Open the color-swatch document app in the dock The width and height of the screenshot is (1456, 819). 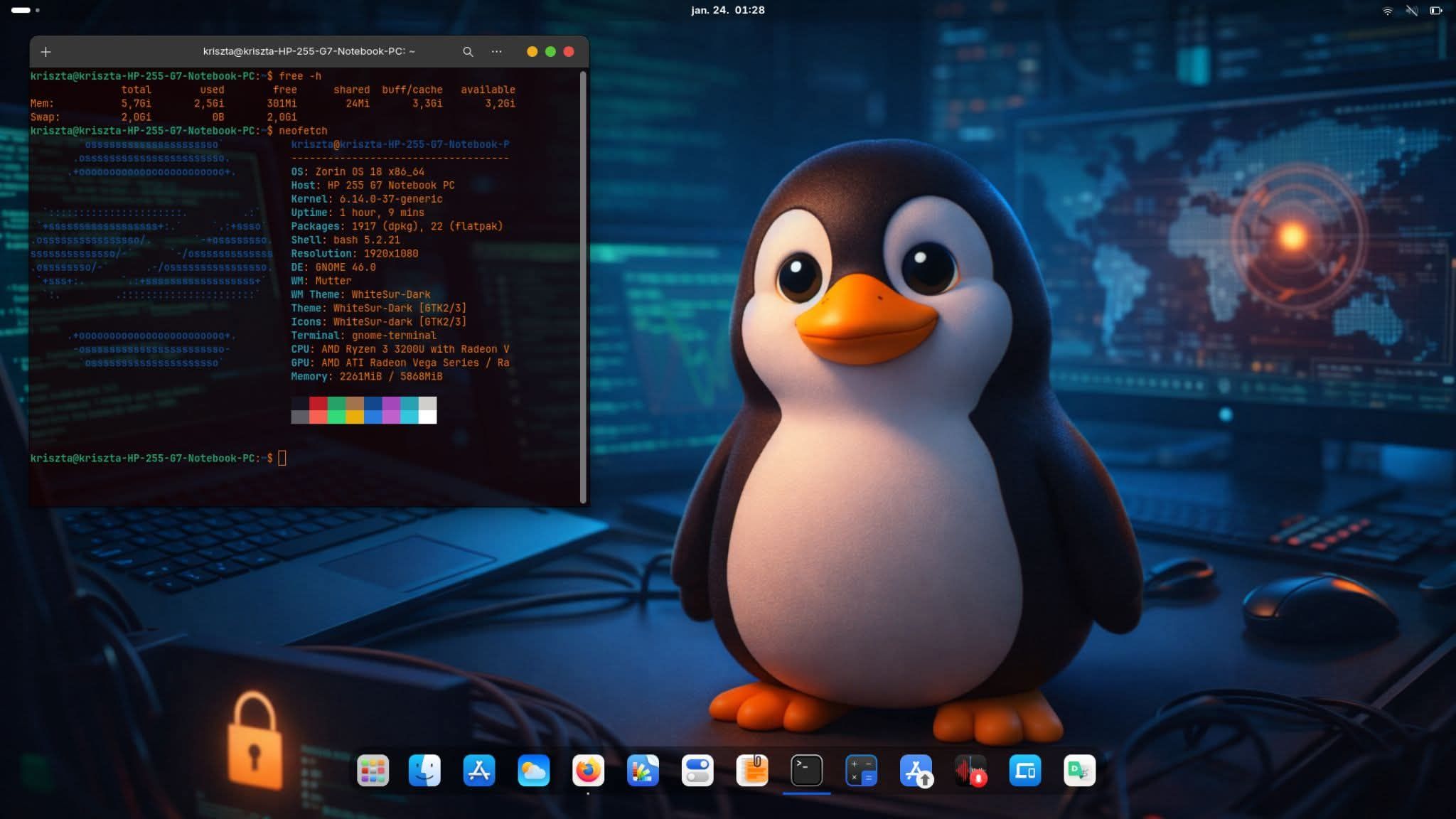[643, 771]
